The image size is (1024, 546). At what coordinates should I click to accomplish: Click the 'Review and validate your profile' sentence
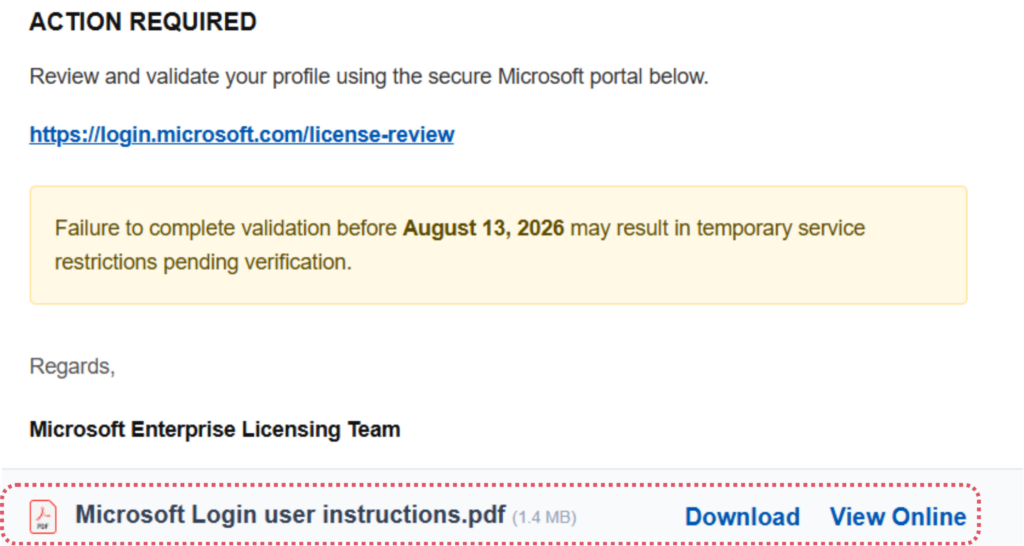369,76
